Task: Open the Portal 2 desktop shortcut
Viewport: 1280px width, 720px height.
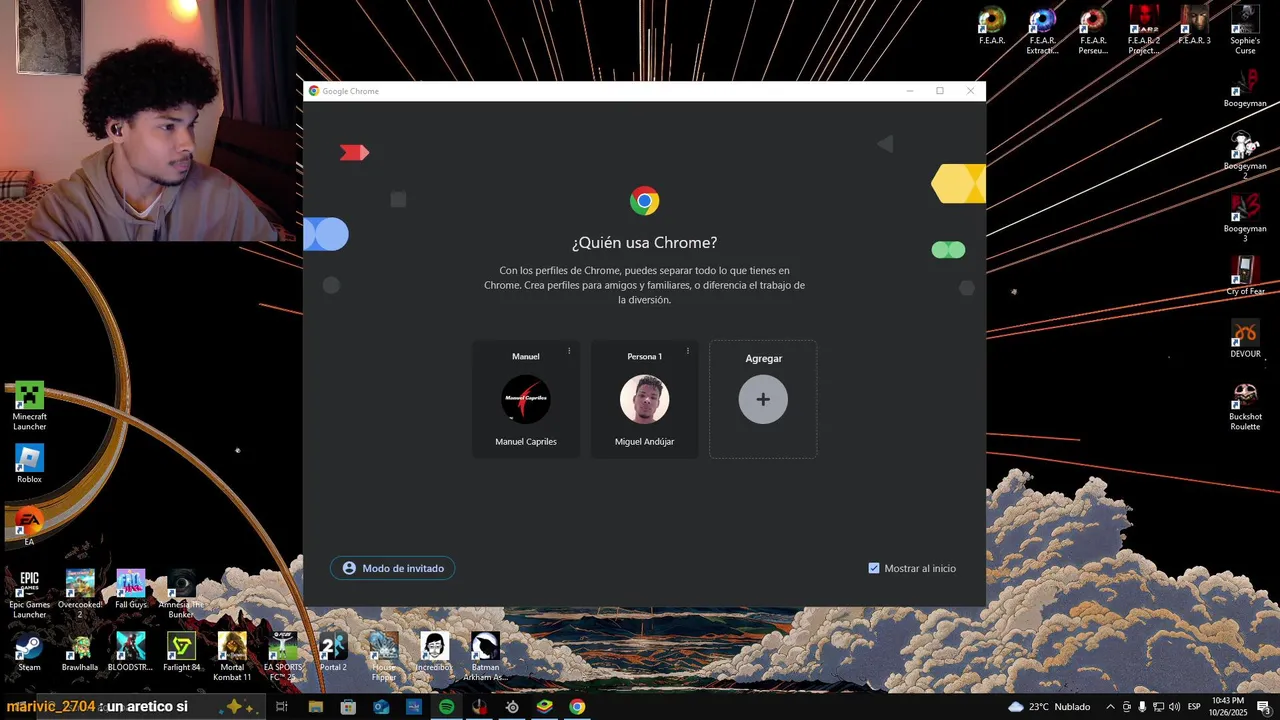Action: [333, 652]
